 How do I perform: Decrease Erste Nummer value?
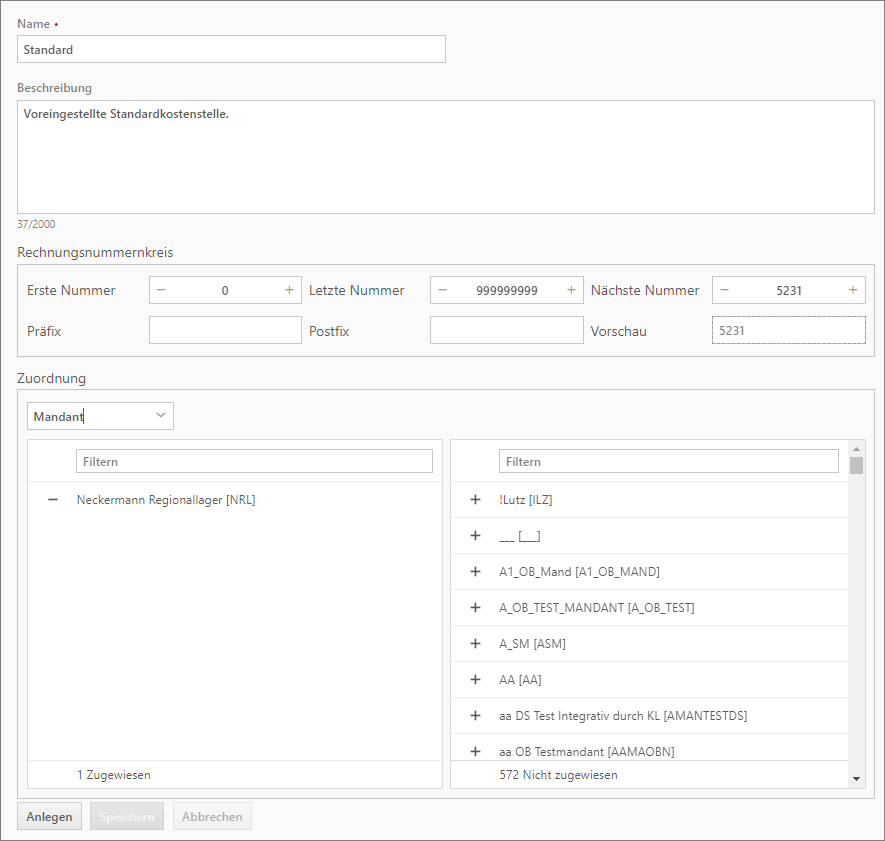point(161,290)
